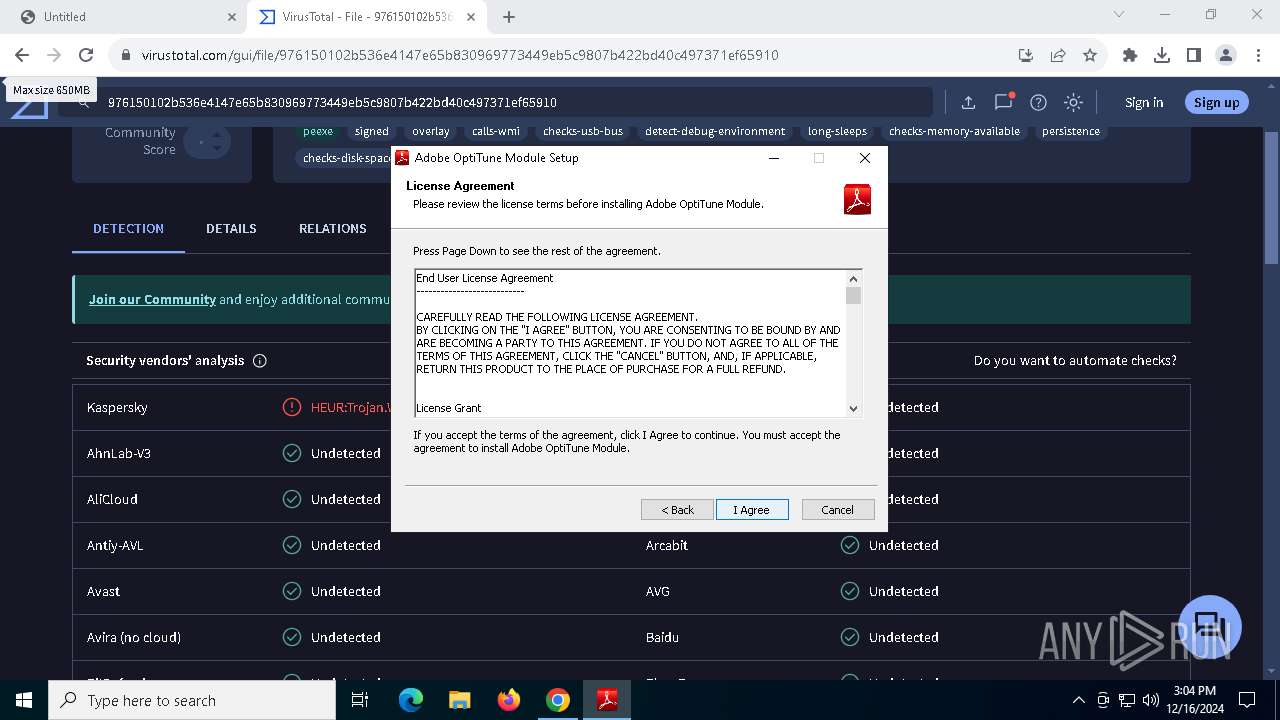Show hidden tray icons chevron

(1078, 700)
